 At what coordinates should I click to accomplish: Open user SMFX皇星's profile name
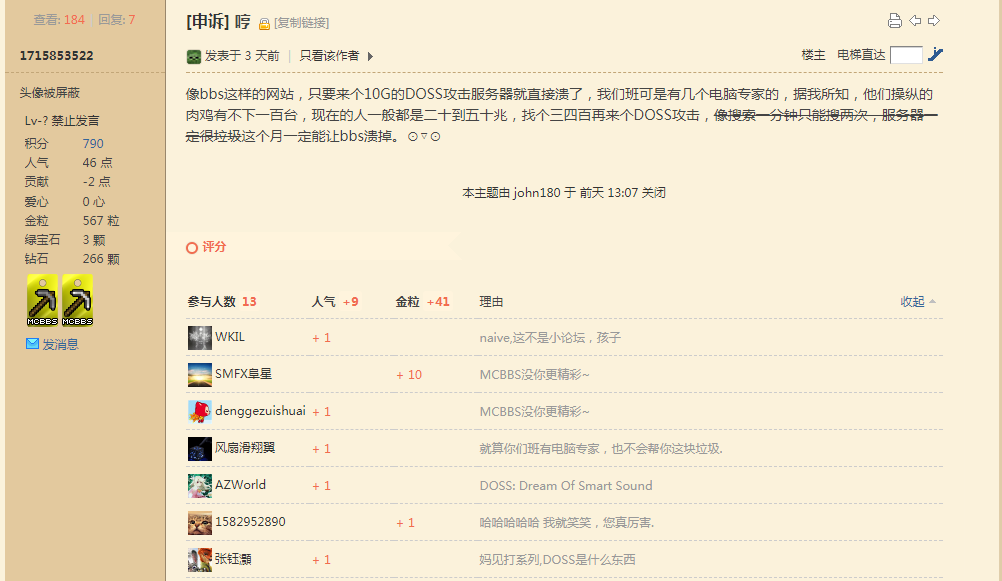pos(243,374)
